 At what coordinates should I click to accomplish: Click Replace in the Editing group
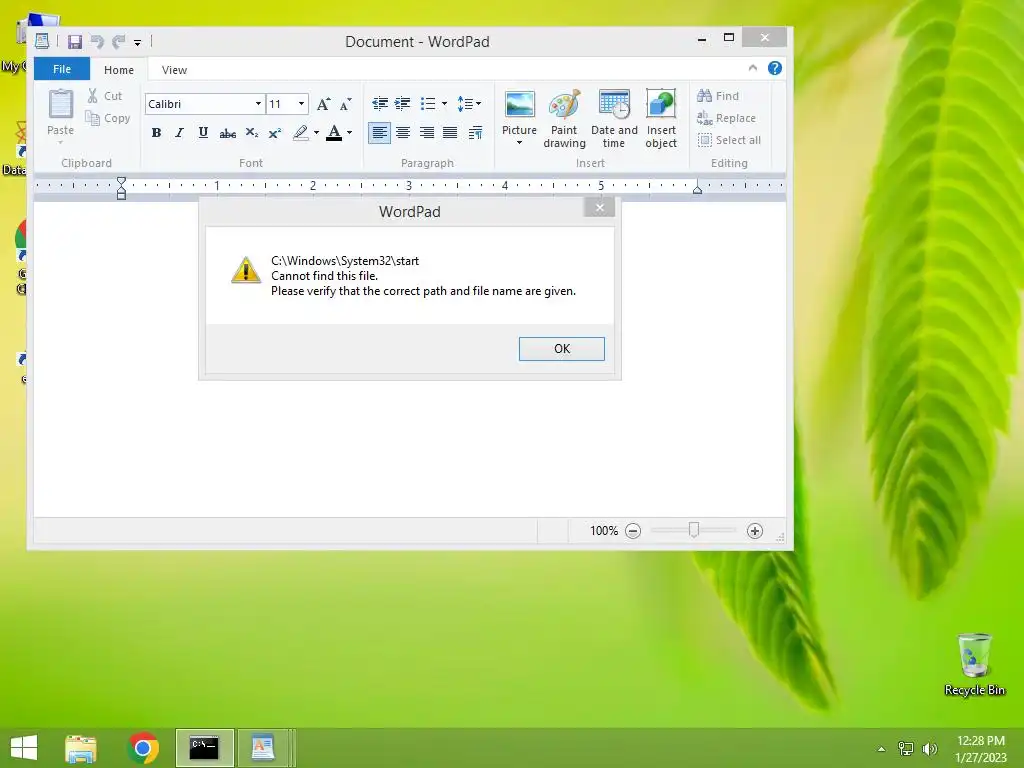pyautogui.click(x=726, y=118)
